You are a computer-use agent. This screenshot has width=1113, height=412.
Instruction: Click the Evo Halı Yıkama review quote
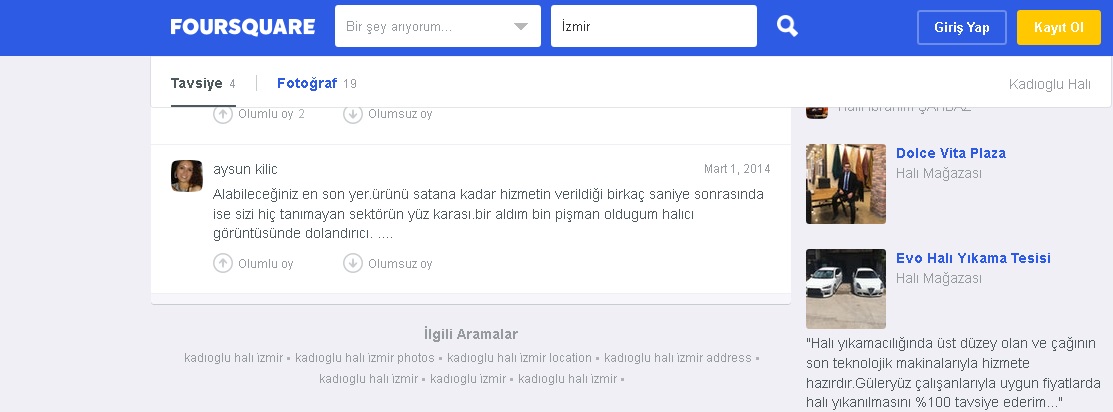(x=953, y=373)
